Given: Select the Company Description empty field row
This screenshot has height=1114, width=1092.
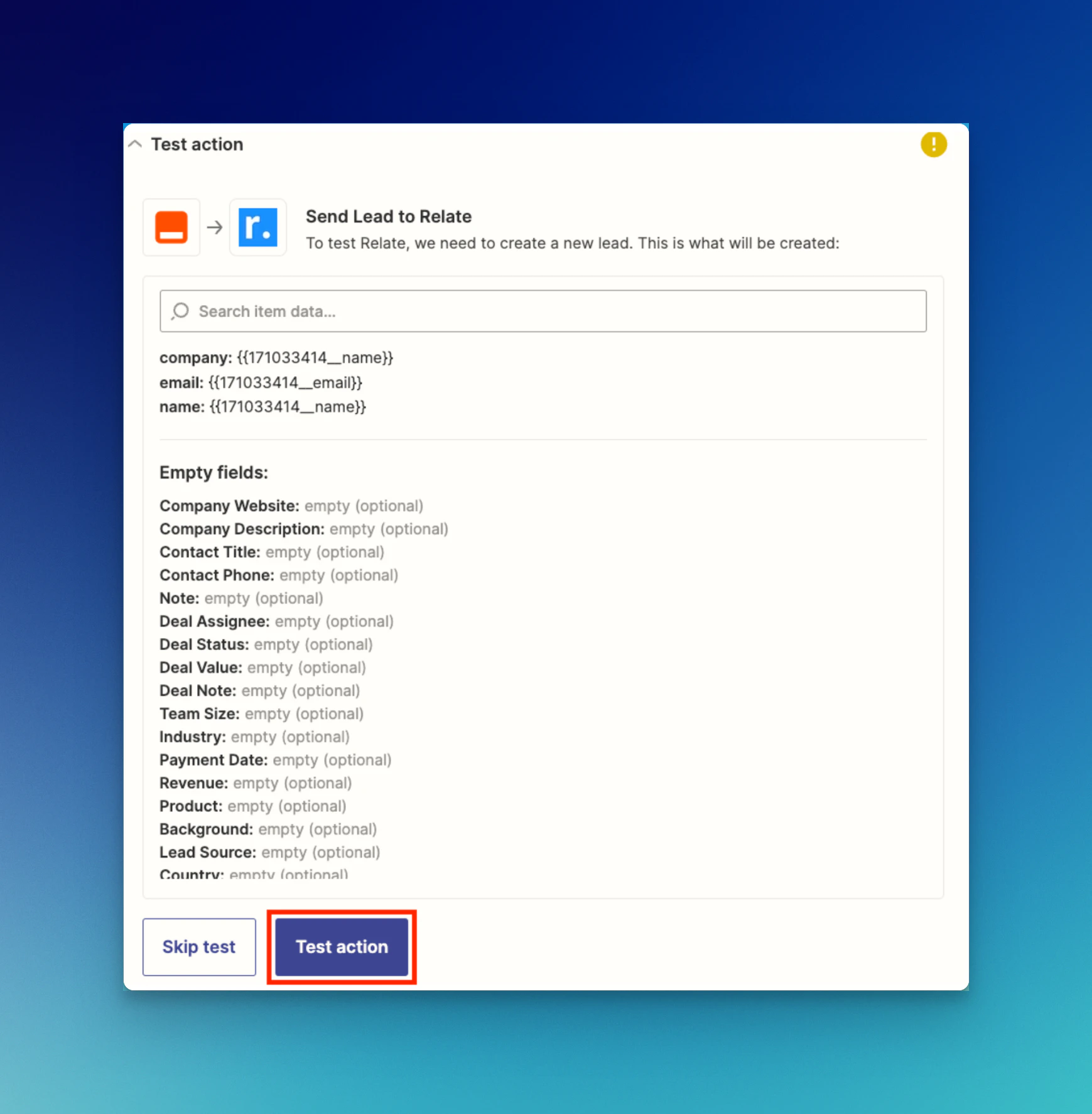Looking at the screenshot, I should click(304, 529).
